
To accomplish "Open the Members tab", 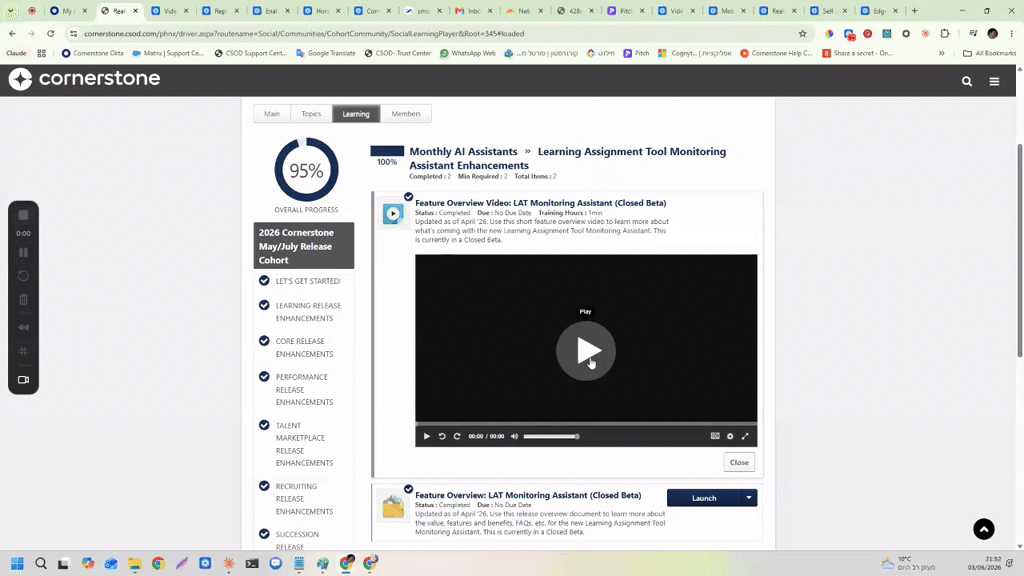I will 406,114.
